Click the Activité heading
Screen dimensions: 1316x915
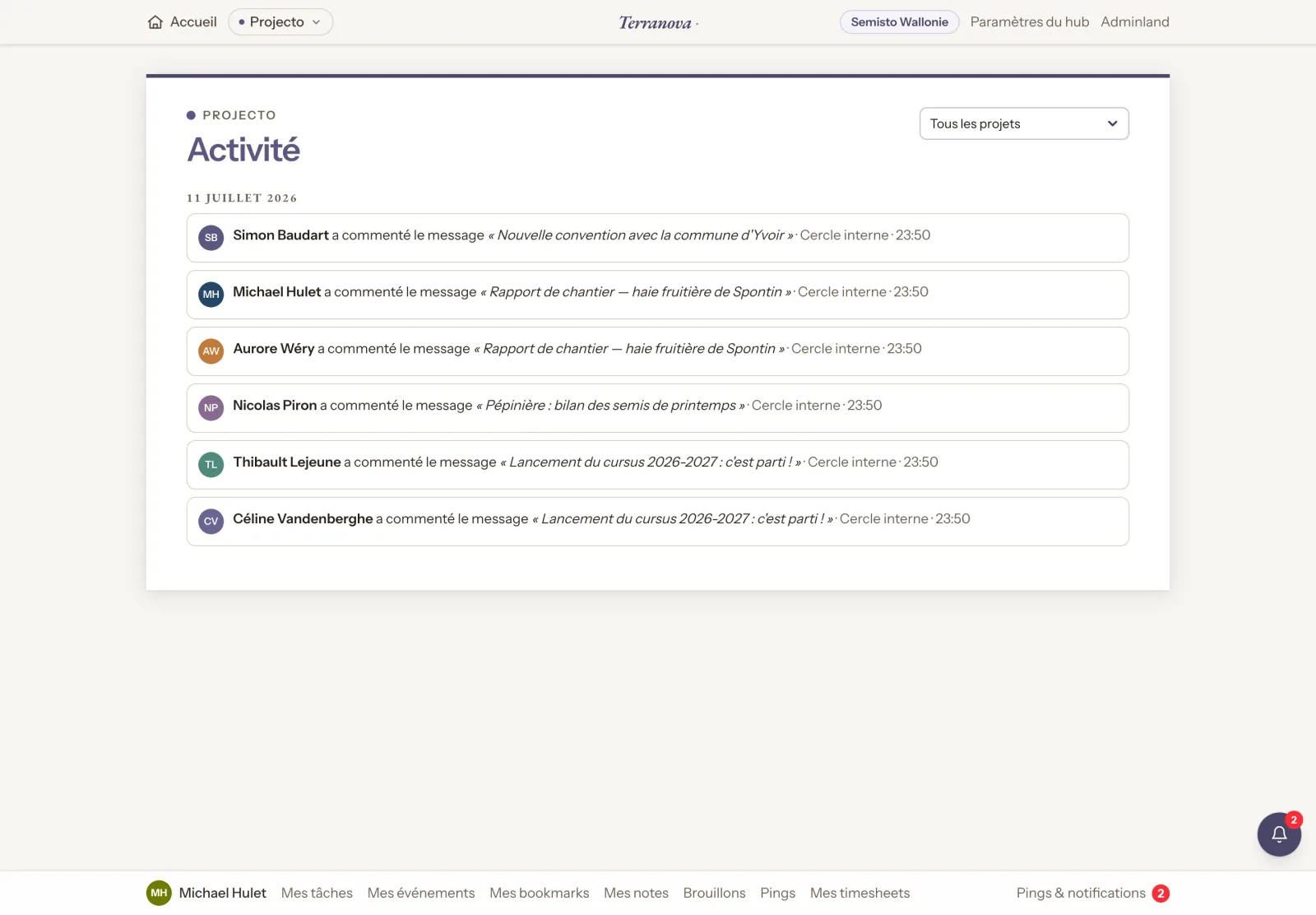coord(243,150)
